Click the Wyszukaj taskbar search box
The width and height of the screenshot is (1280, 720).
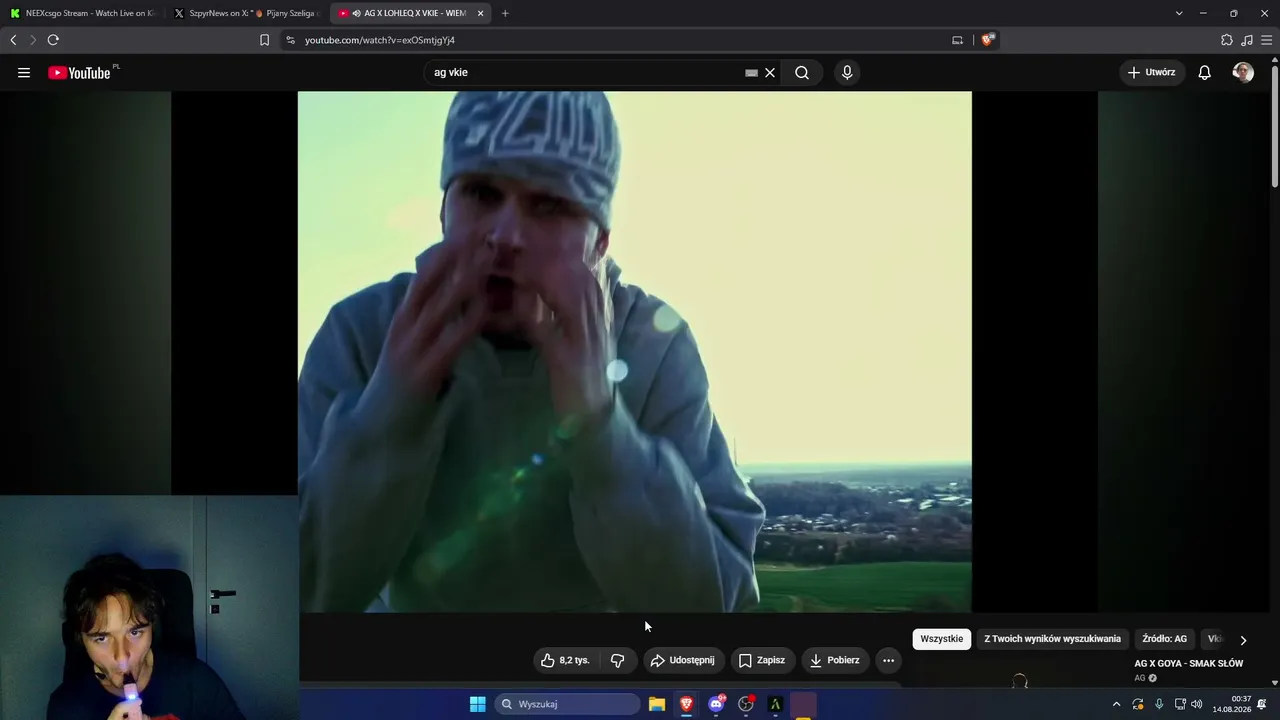[x=568, y=704]
